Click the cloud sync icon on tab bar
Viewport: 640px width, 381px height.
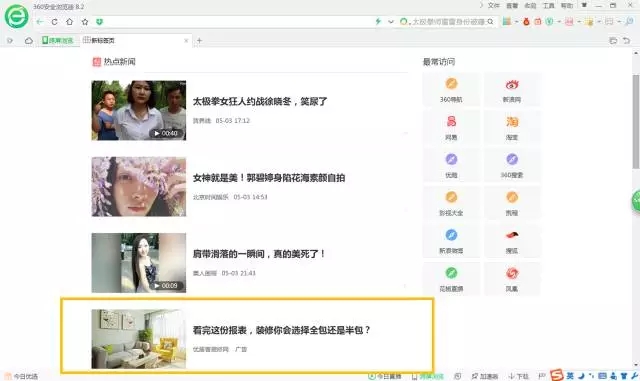pyautogui.click(x=29, y=40)
